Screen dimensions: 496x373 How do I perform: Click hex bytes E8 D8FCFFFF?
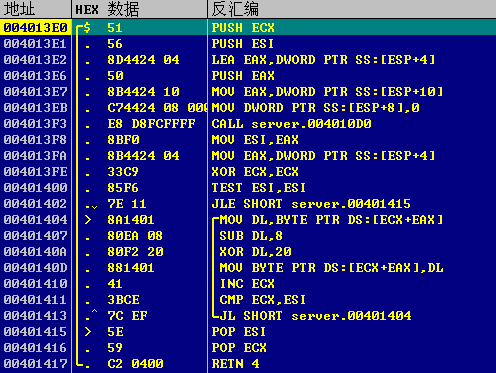coord(151,124)
